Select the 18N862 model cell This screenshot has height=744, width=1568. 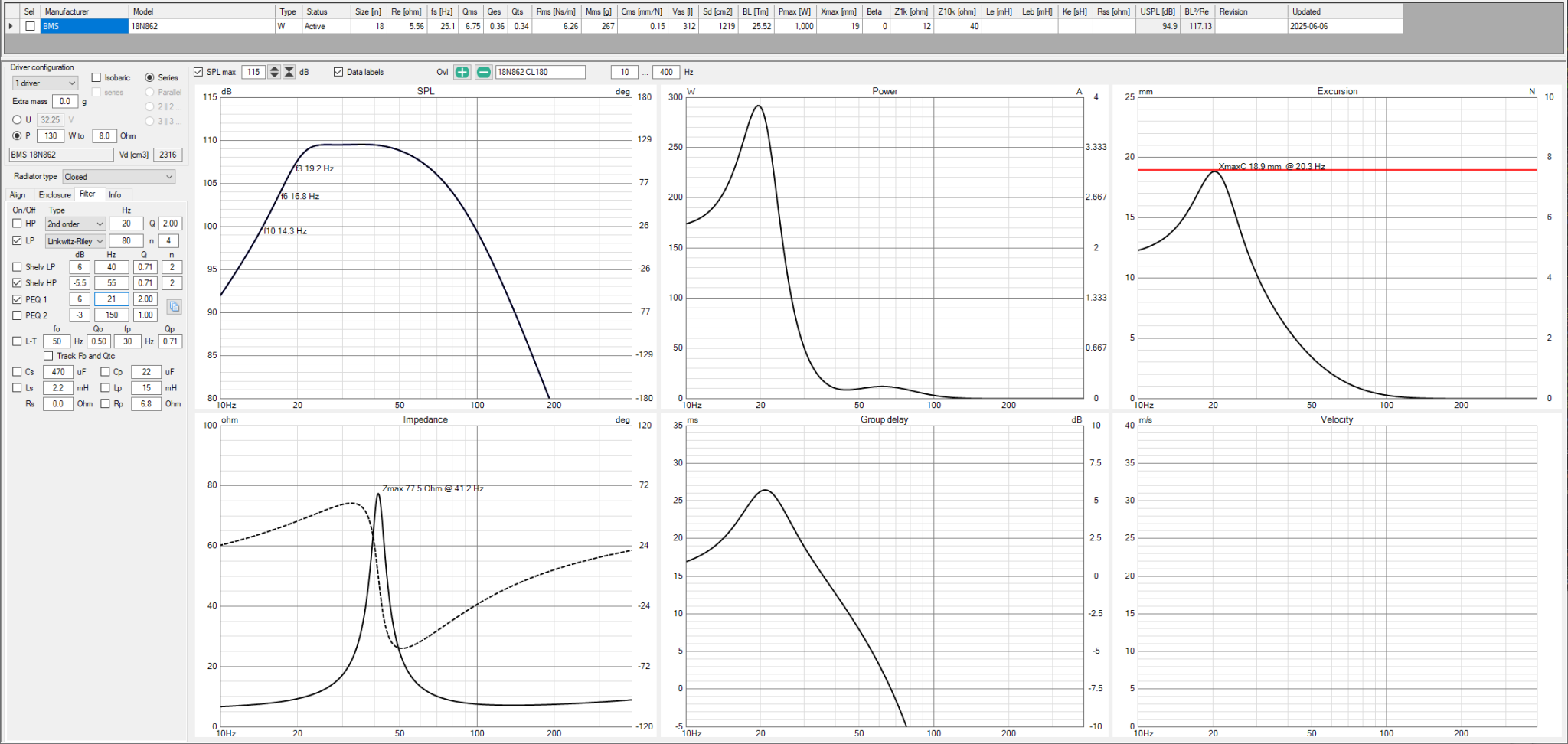[202, 26]
